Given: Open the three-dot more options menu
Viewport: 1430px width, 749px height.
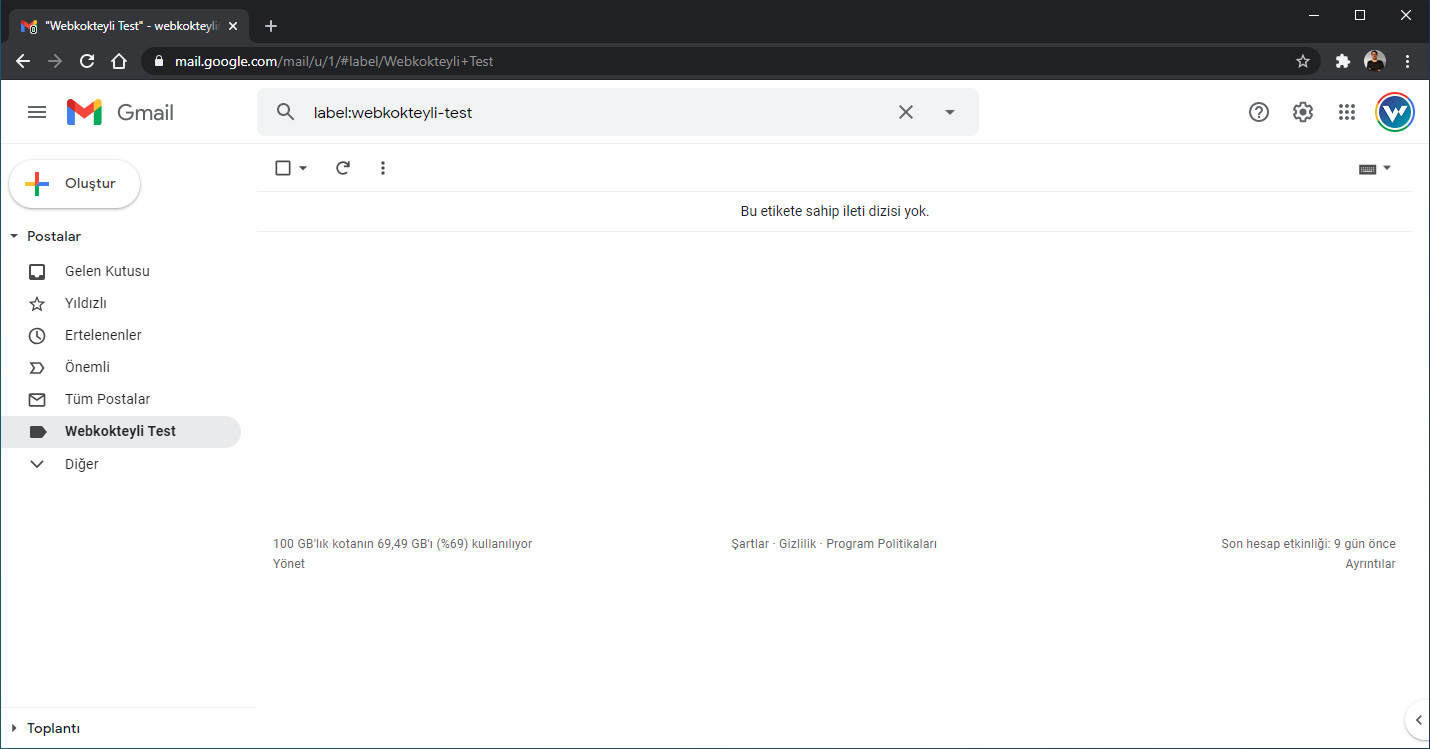Looking at the screenshot, I should [383, 168].
